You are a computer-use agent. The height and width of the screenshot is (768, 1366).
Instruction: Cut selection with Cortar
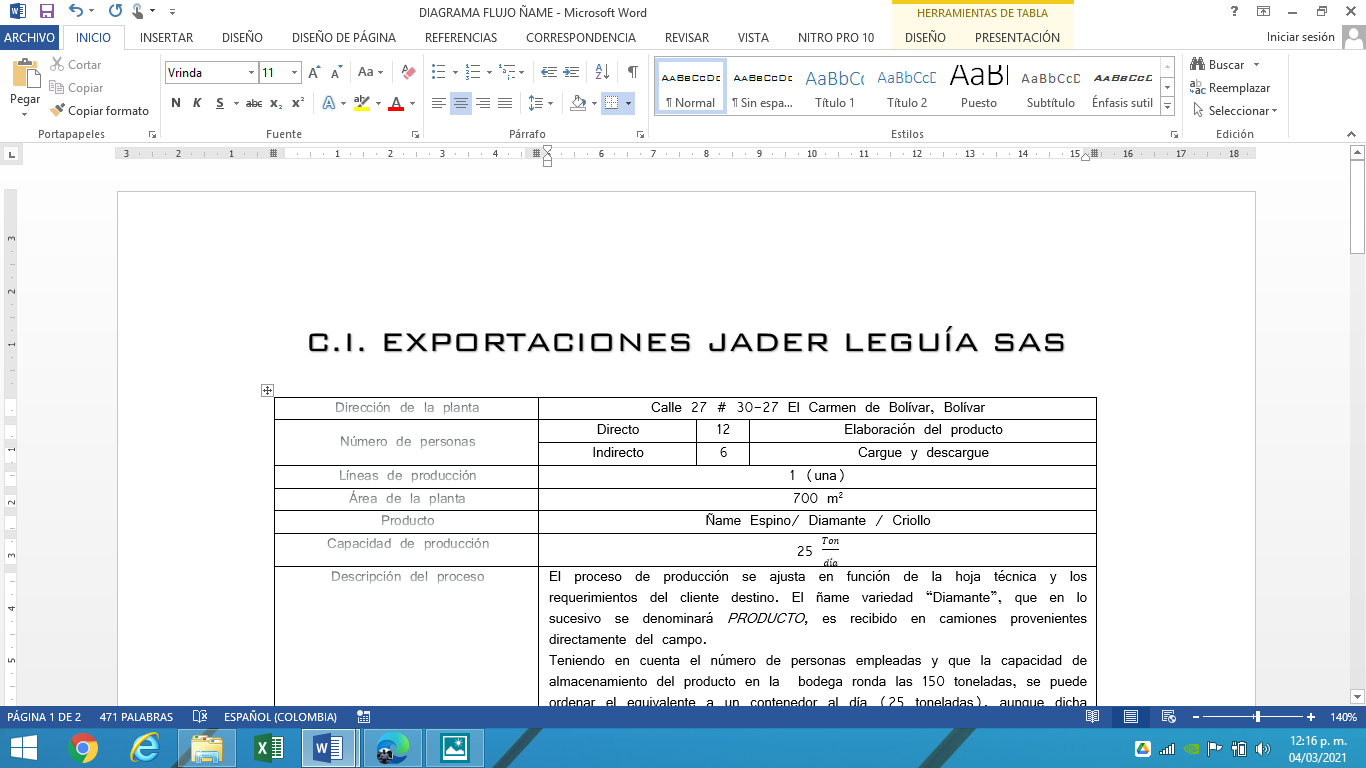76,65
